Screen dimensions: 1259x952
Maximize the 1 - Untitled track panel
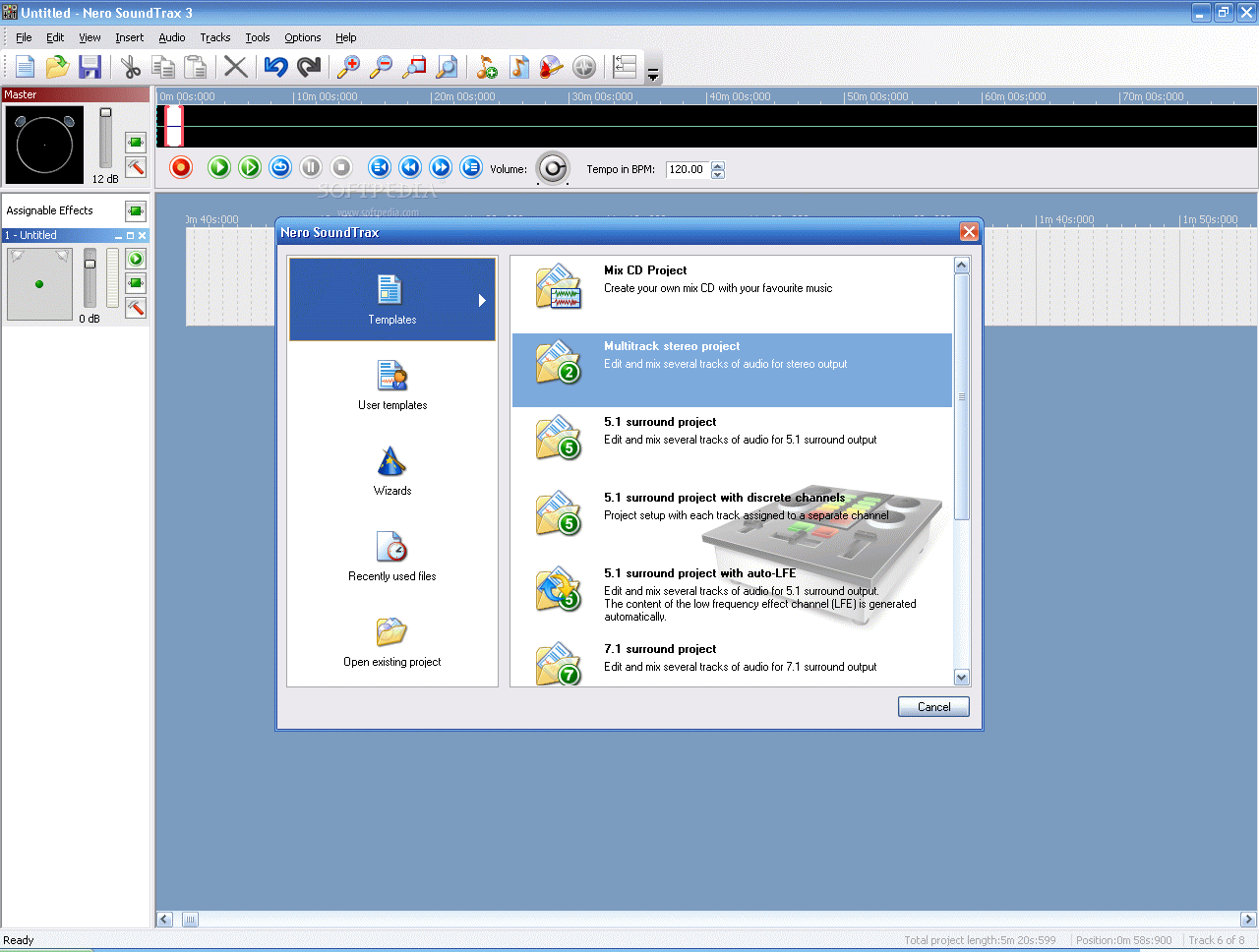click(130, 236)
